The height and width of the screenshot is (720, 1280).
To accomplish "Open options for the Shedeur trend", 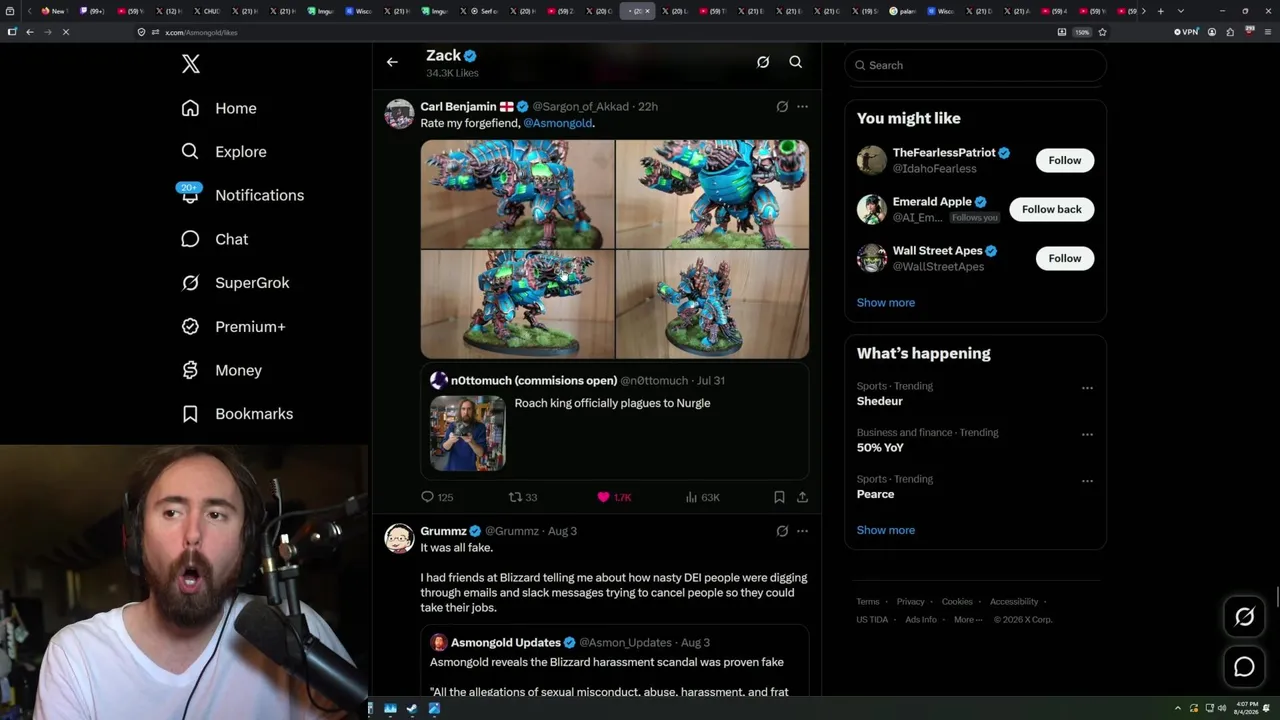I will pyautogui.click(x=1087, y=388).
